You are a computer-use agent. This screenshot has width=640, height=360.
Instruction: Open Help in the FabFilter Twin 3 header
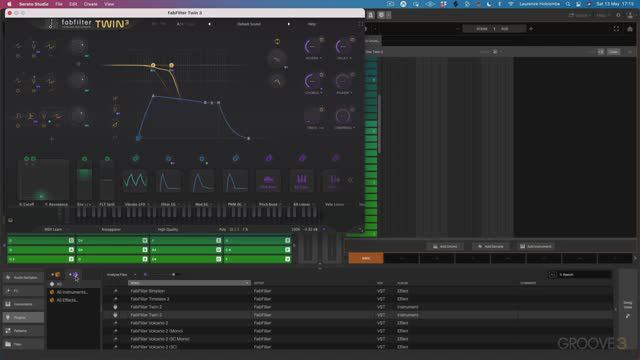tap(312, 24)
